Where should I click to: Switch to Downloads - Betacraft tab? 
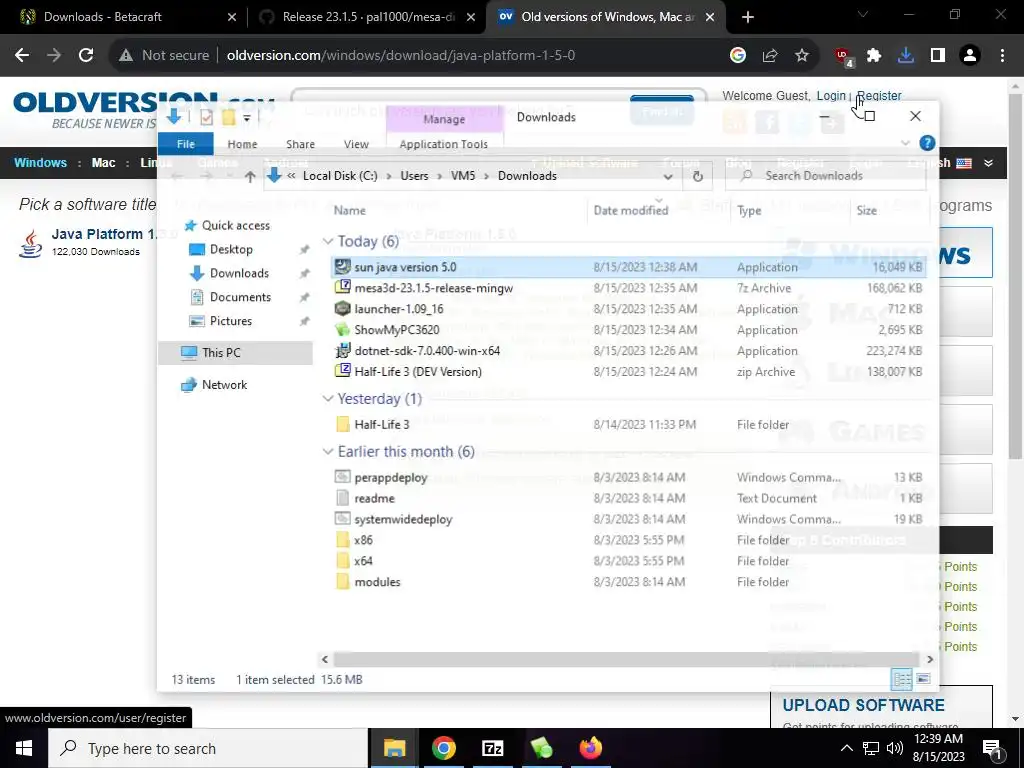tap(124, 17)
